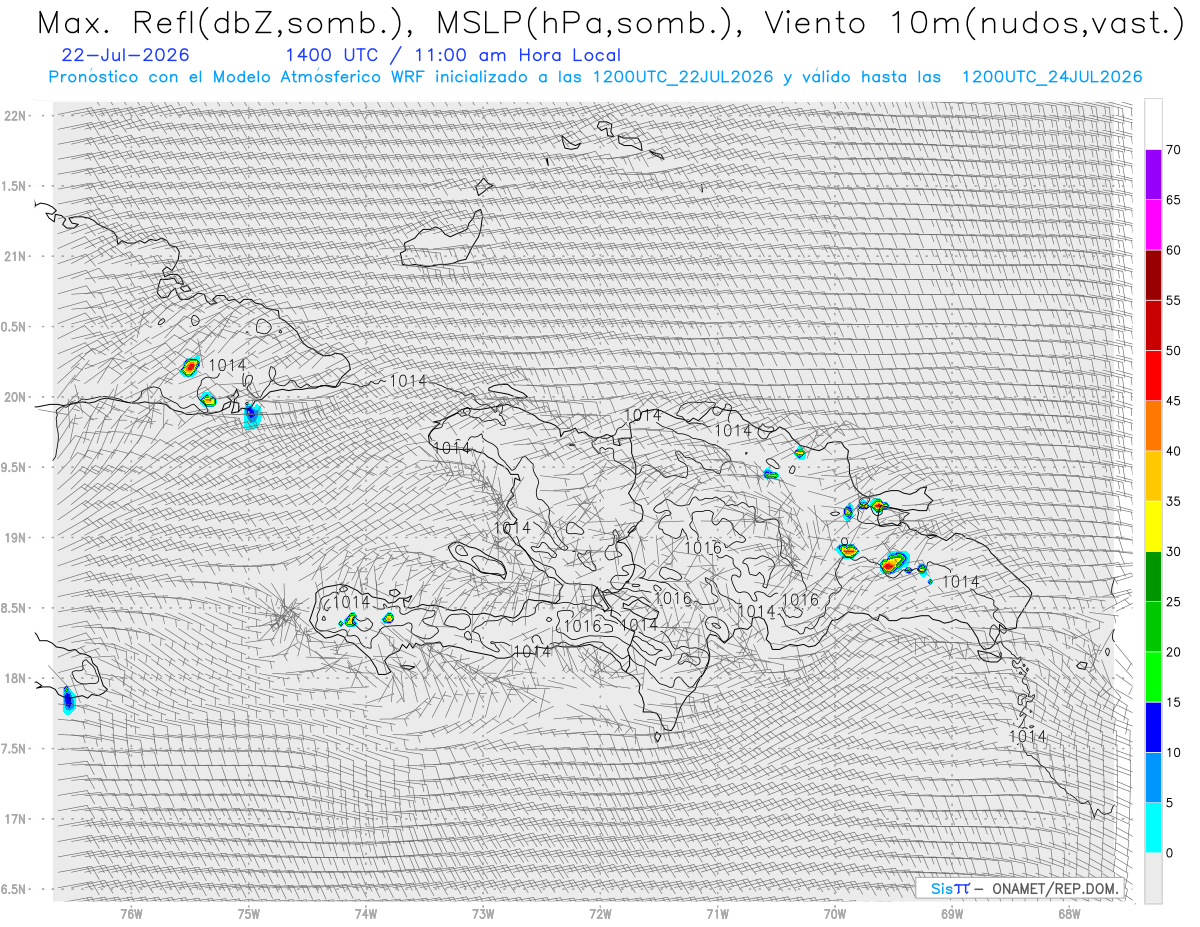Click the grey below-zero segment of the color bar
Image resolution: width=1200 pixels, height=927 pixels.
(1153, 878)
